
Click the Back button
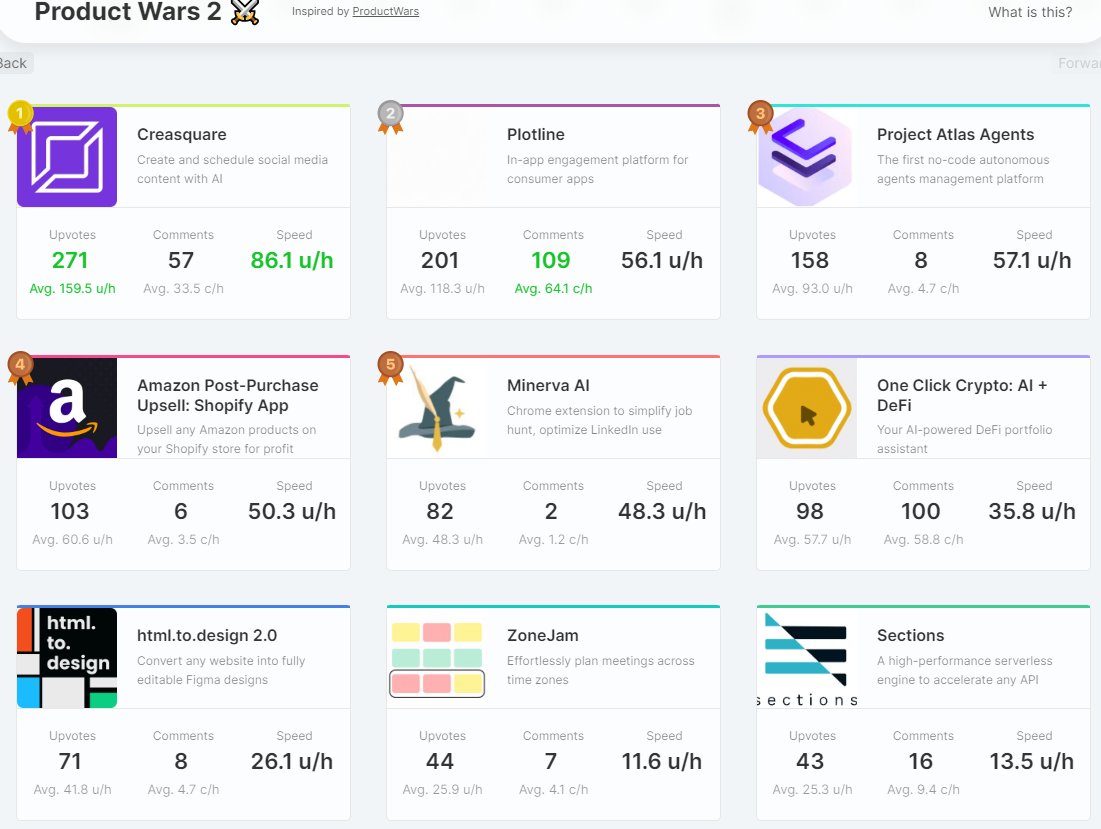[13, 62]
